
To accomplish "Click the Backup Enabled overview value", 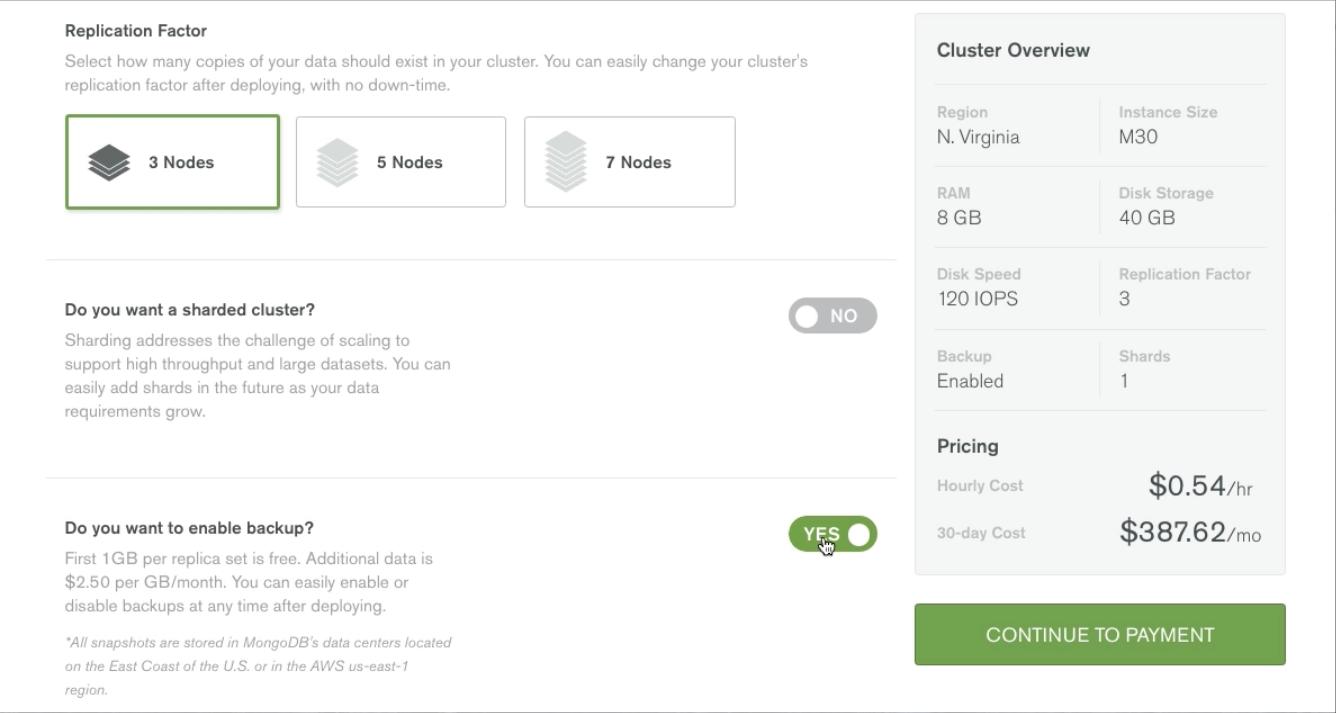I will (x=970, y=381).
